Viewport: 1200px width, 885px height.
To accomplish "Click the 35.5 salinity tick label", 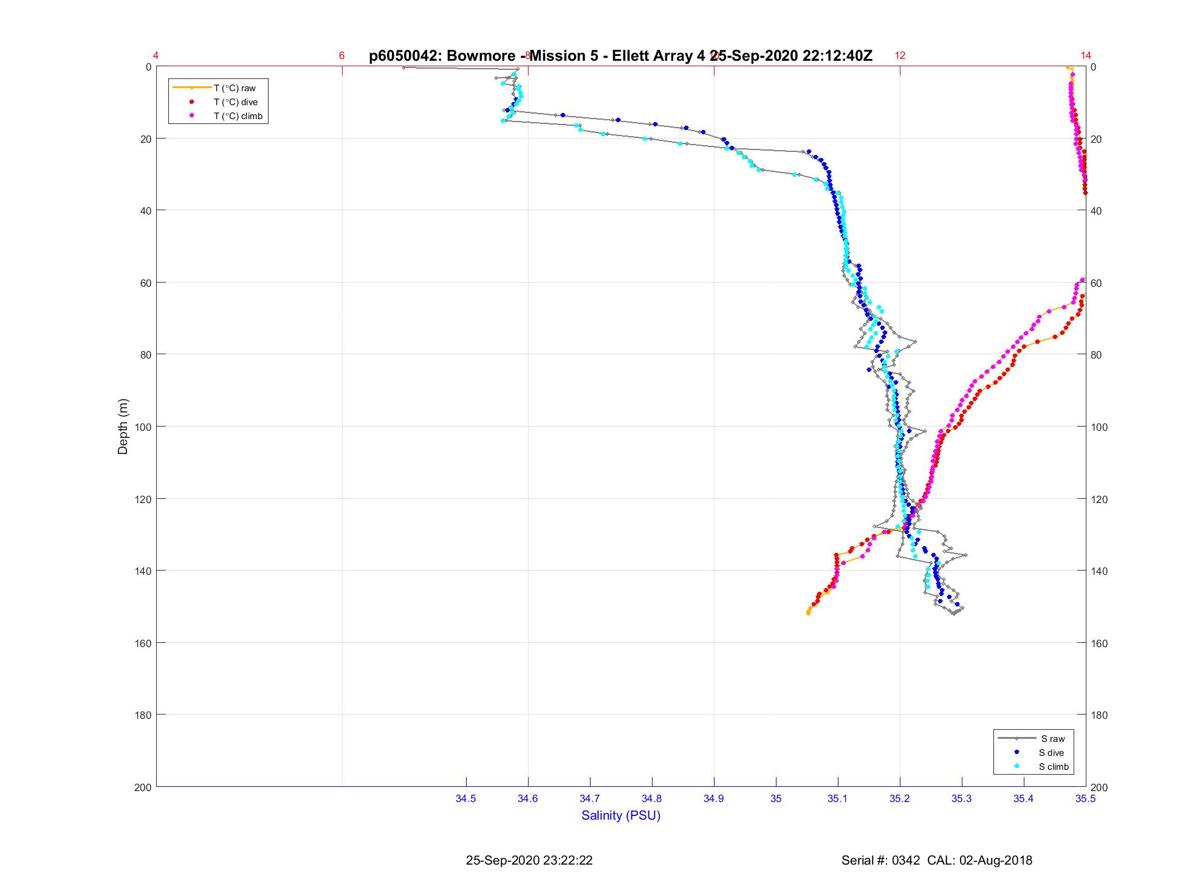I will pyautogui.click(x=1086, y=799).
